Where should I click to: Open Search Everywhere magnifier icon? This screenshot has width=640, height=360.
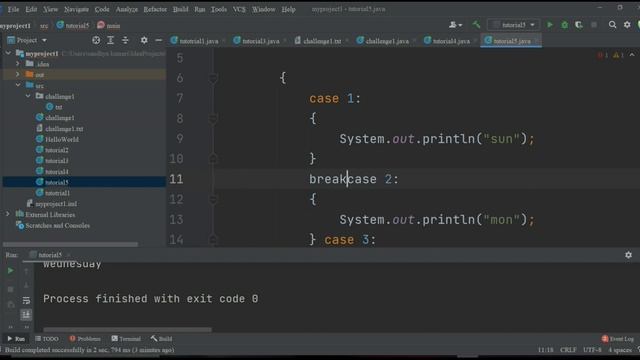[612, 25]
